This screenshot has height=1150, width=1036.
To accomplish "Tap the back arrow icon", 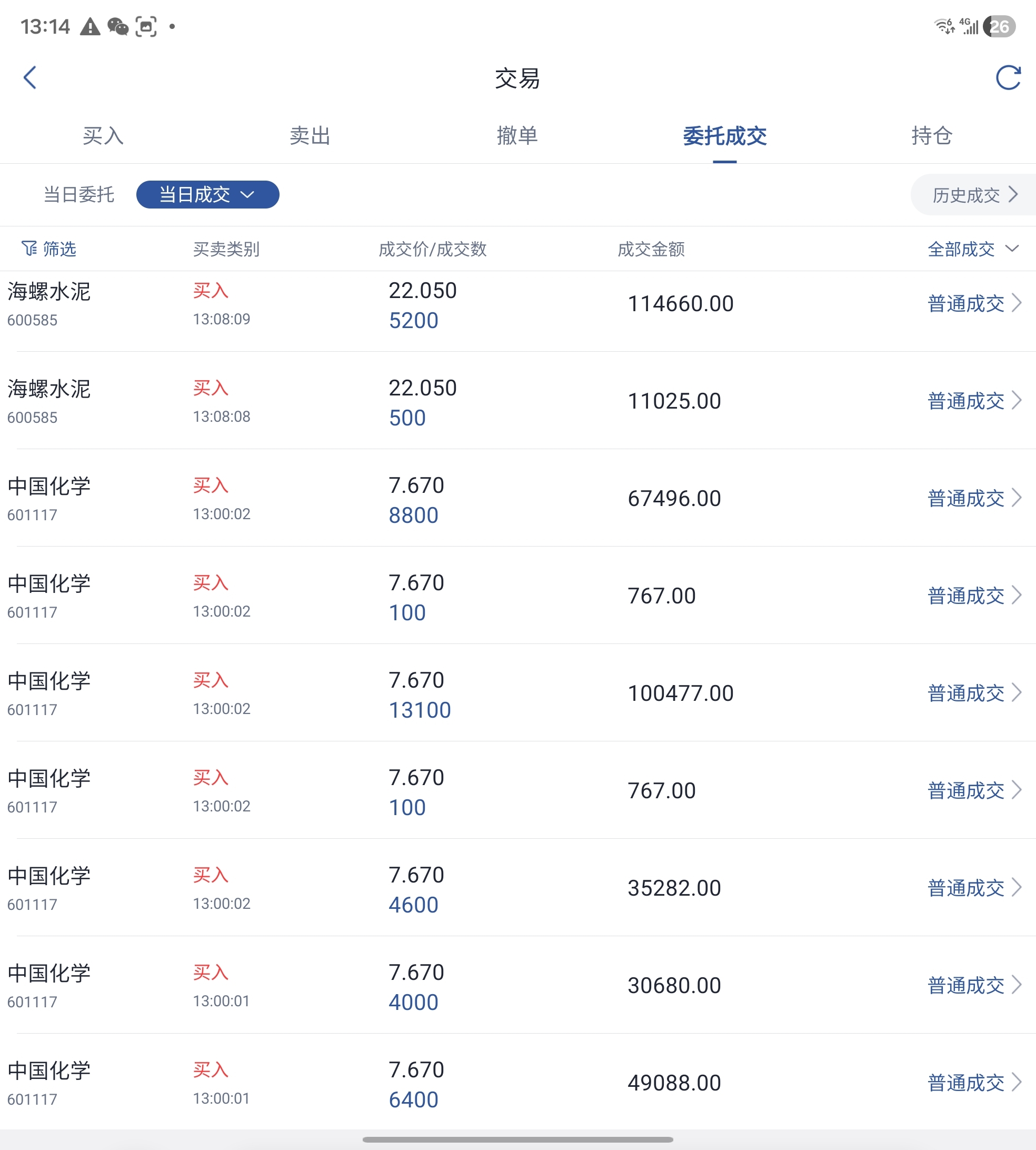I will coord(30,77).
